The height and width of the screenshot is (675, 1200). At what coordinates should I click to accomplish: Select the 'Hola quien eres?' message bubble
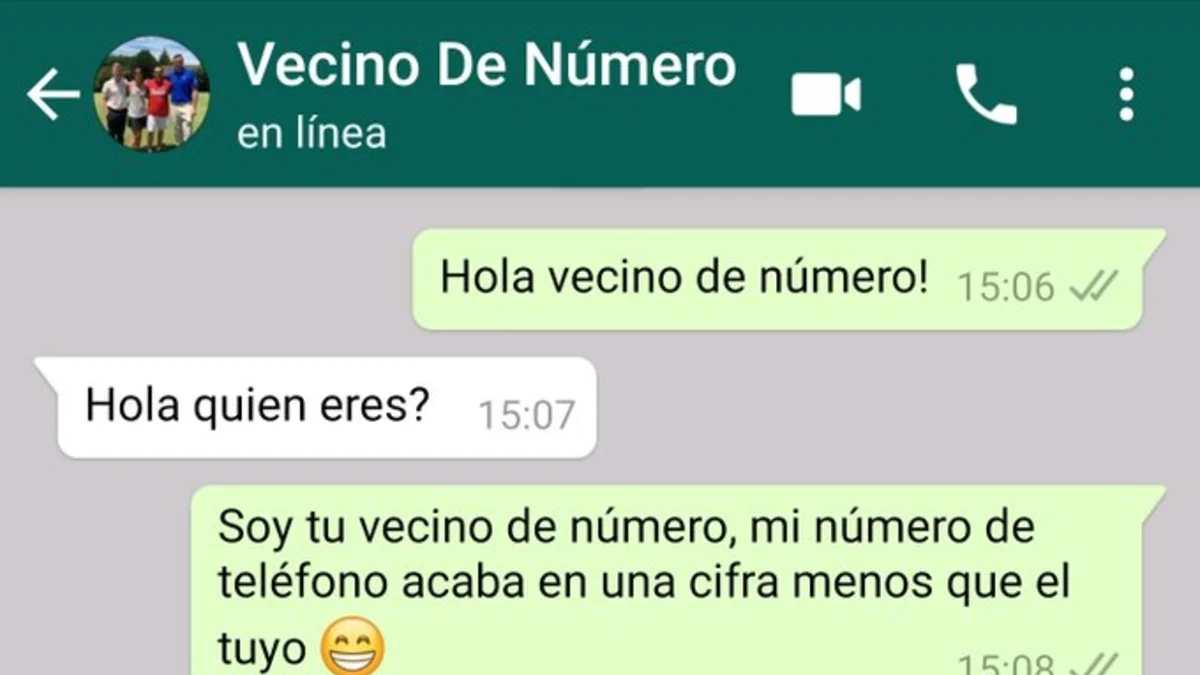click(316, 408)
